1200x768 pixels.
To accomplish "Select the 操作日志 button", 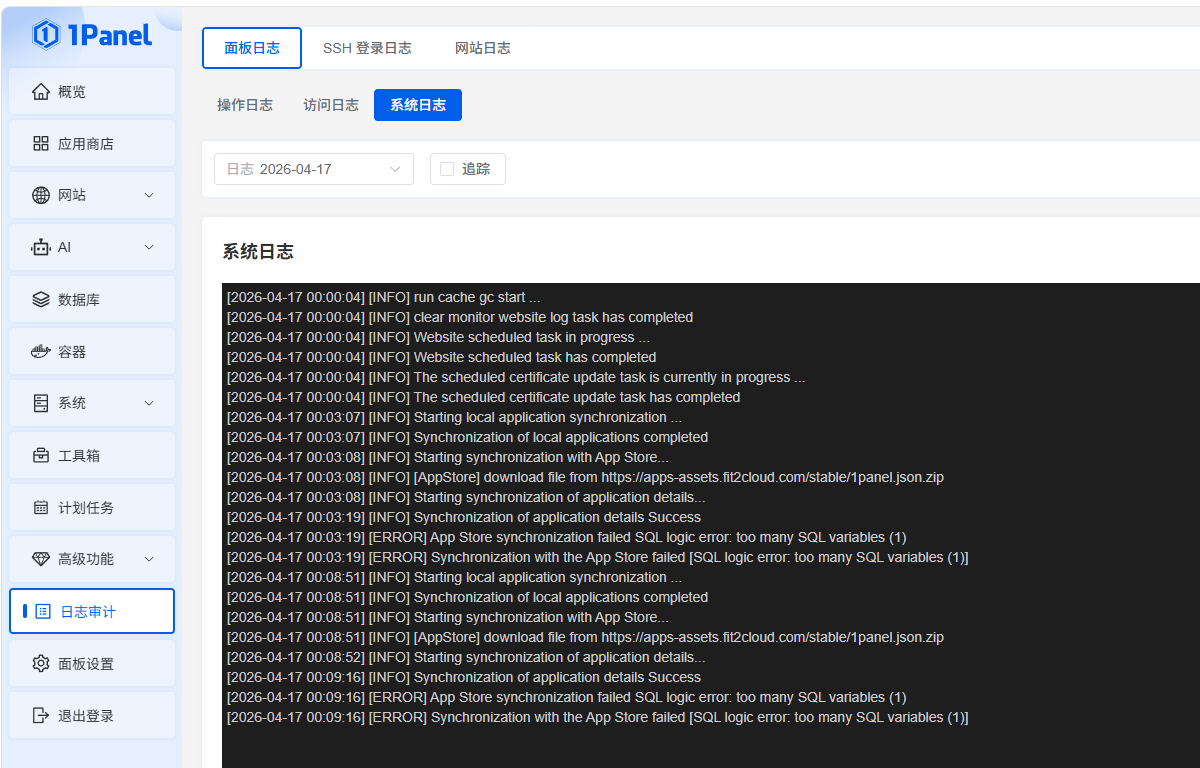I will coord(245,105).
